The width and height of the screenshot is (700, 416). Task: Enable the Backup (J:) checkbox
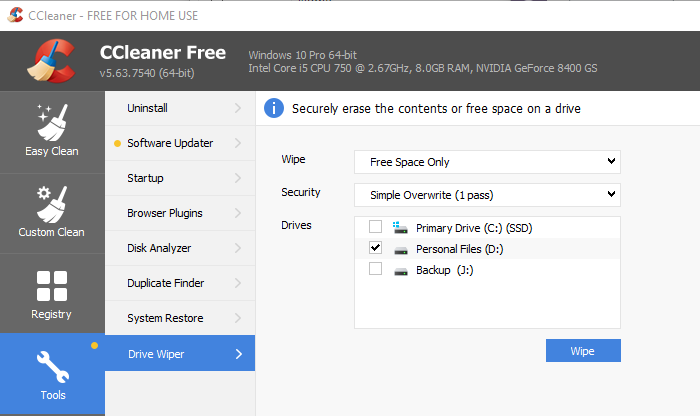point(375,270)
